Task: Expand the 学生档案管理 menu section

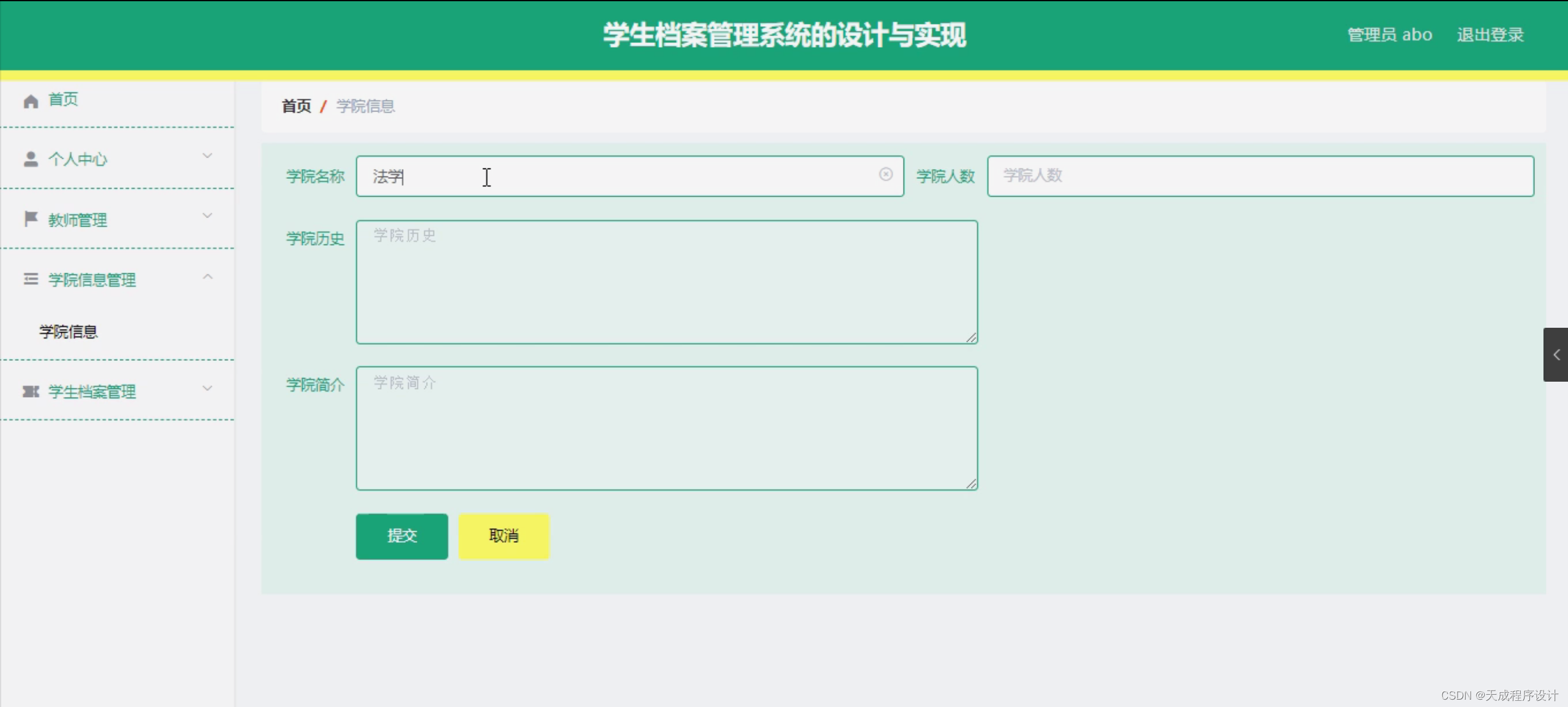Action: (208, 388)
